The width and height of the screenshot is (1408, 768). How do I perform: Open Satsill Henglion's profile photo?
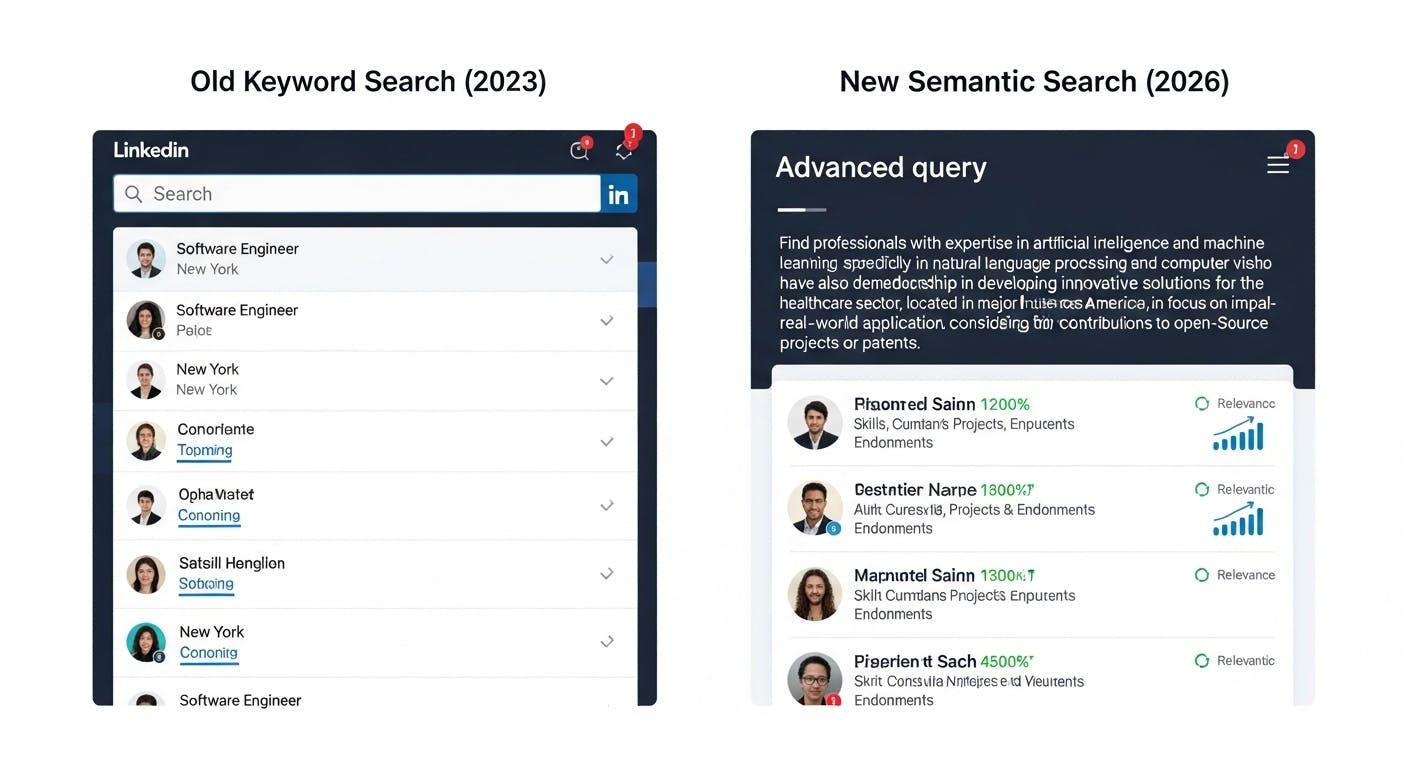[146, 575]
